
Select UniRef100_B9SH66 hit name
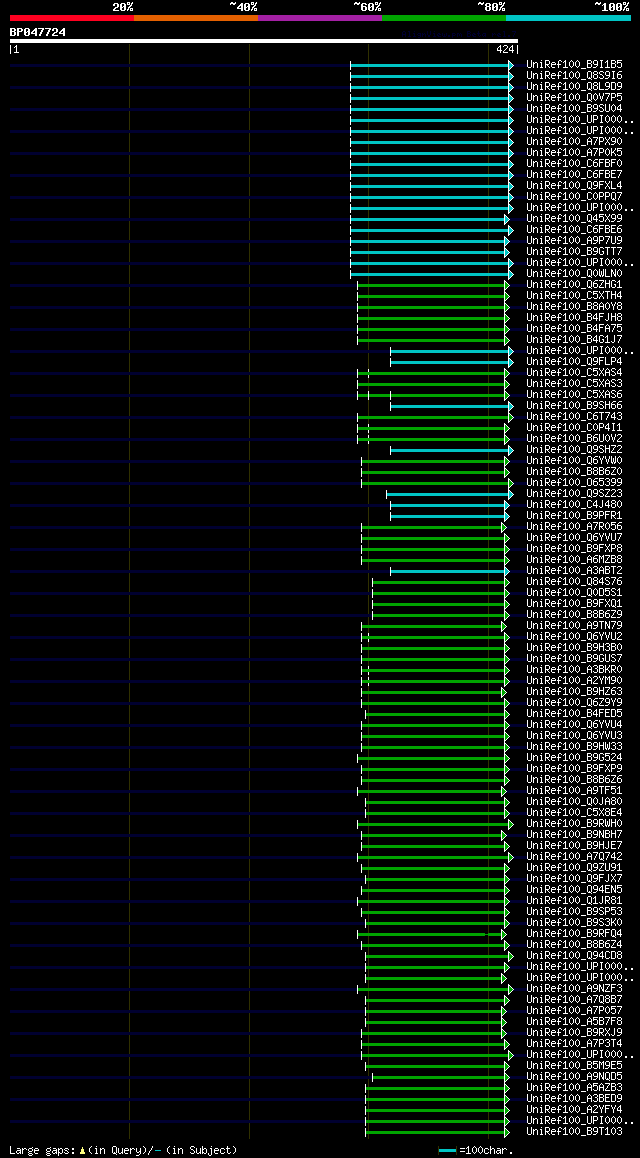574,405
